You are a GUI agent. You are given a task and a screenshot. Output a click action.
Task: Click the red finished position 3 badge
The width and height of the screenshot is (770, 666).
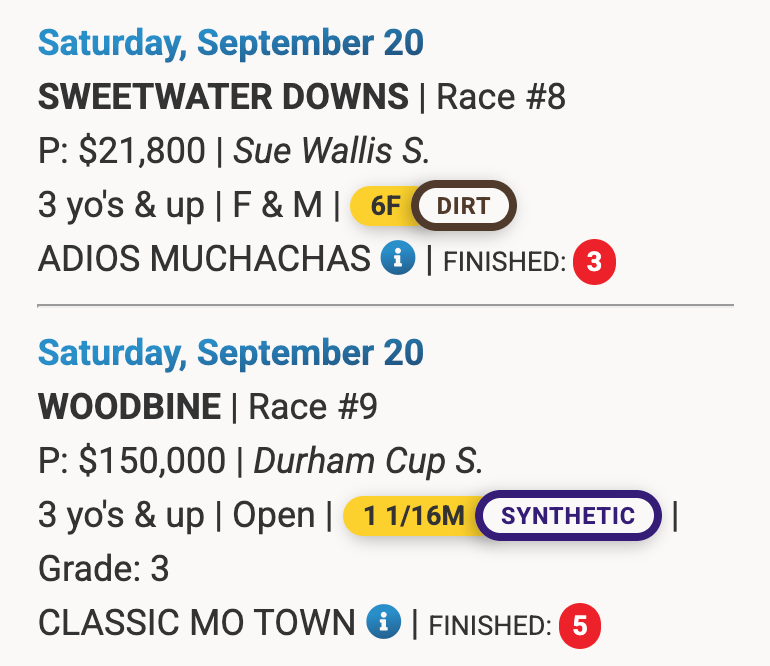(594, 262)
